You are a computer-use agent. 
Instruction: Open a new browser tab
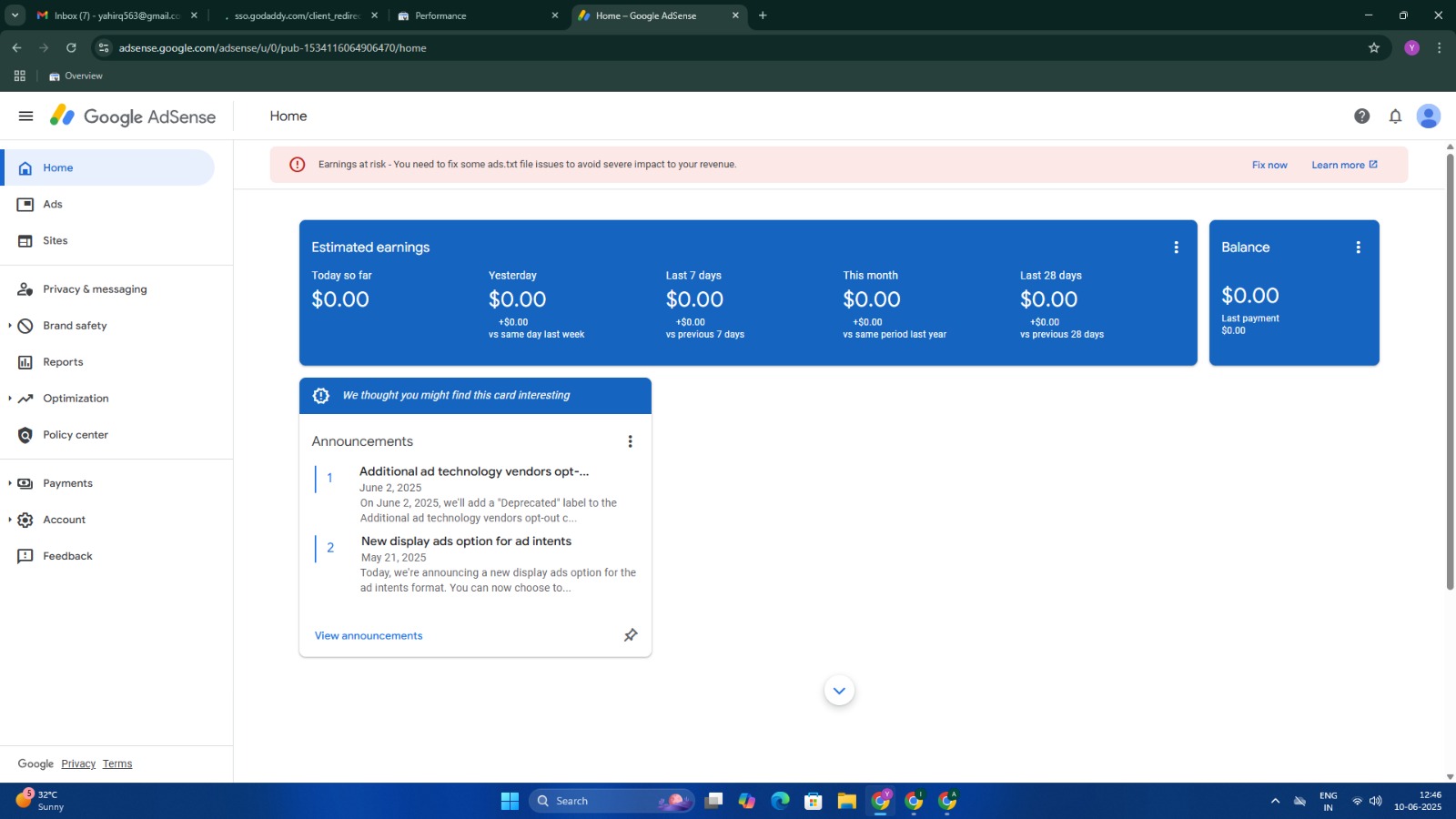(763, 15)
